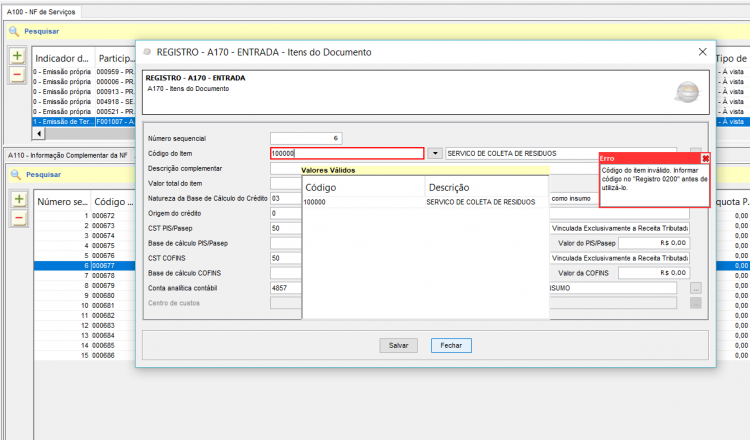Select row 8 code 000679
This screenshot has width=750, height=440.
[85, 286]
